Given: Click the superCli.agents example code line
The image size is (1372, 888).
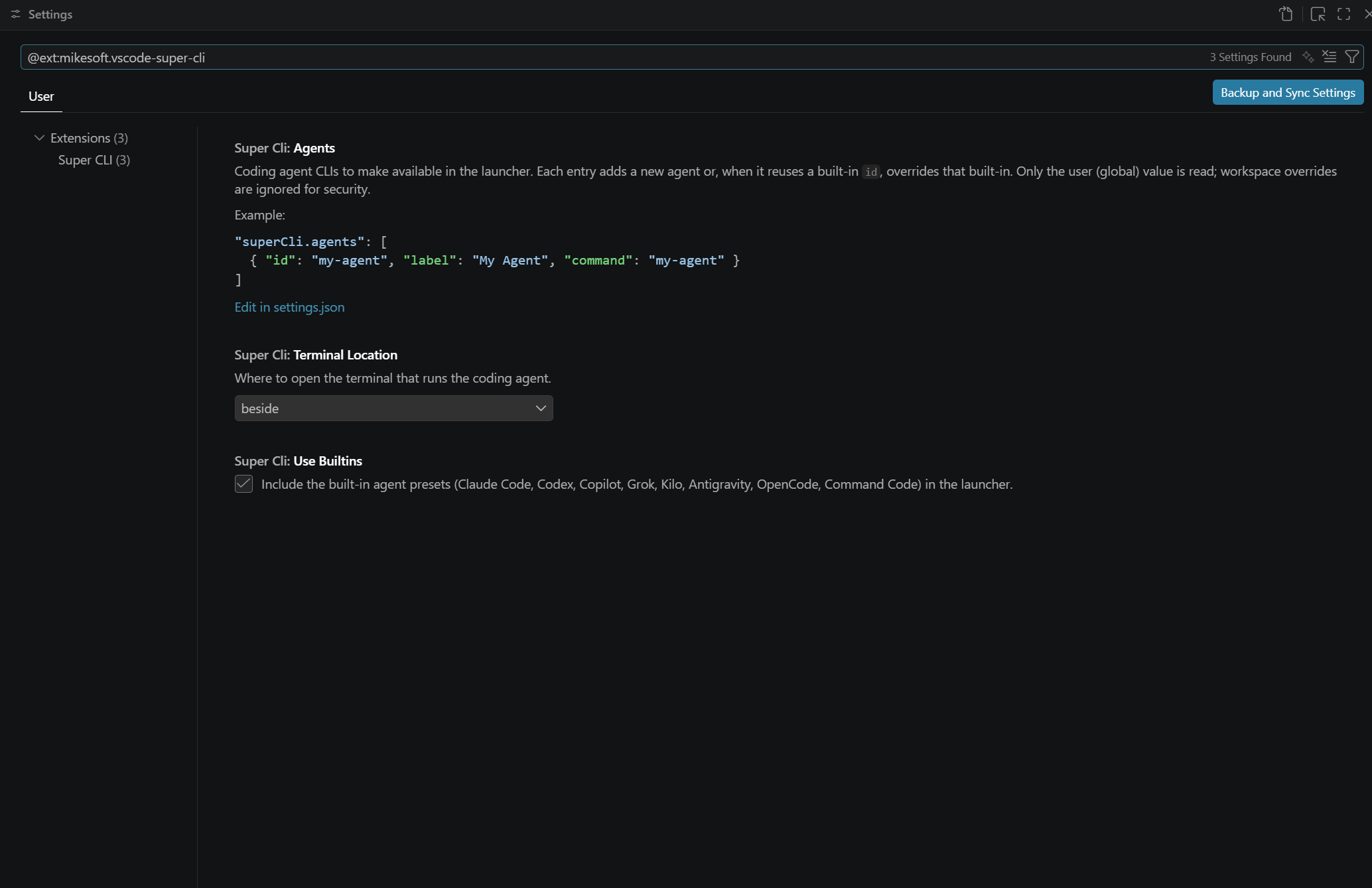Looking at the screenshot, I should pyautogui.click(x=311, y=241).
